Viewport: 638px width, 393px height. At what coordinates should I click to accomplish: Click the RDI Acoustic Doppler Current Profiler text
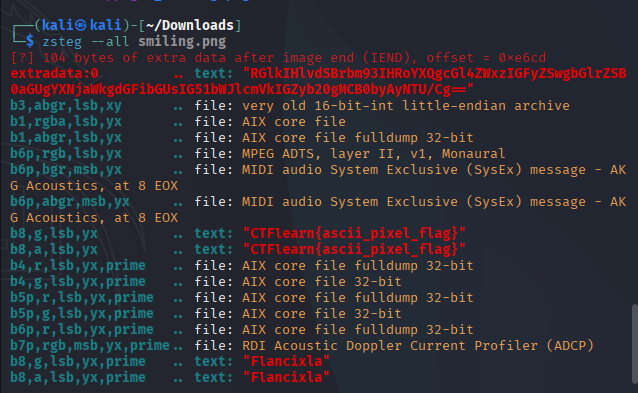pos(418,346)
